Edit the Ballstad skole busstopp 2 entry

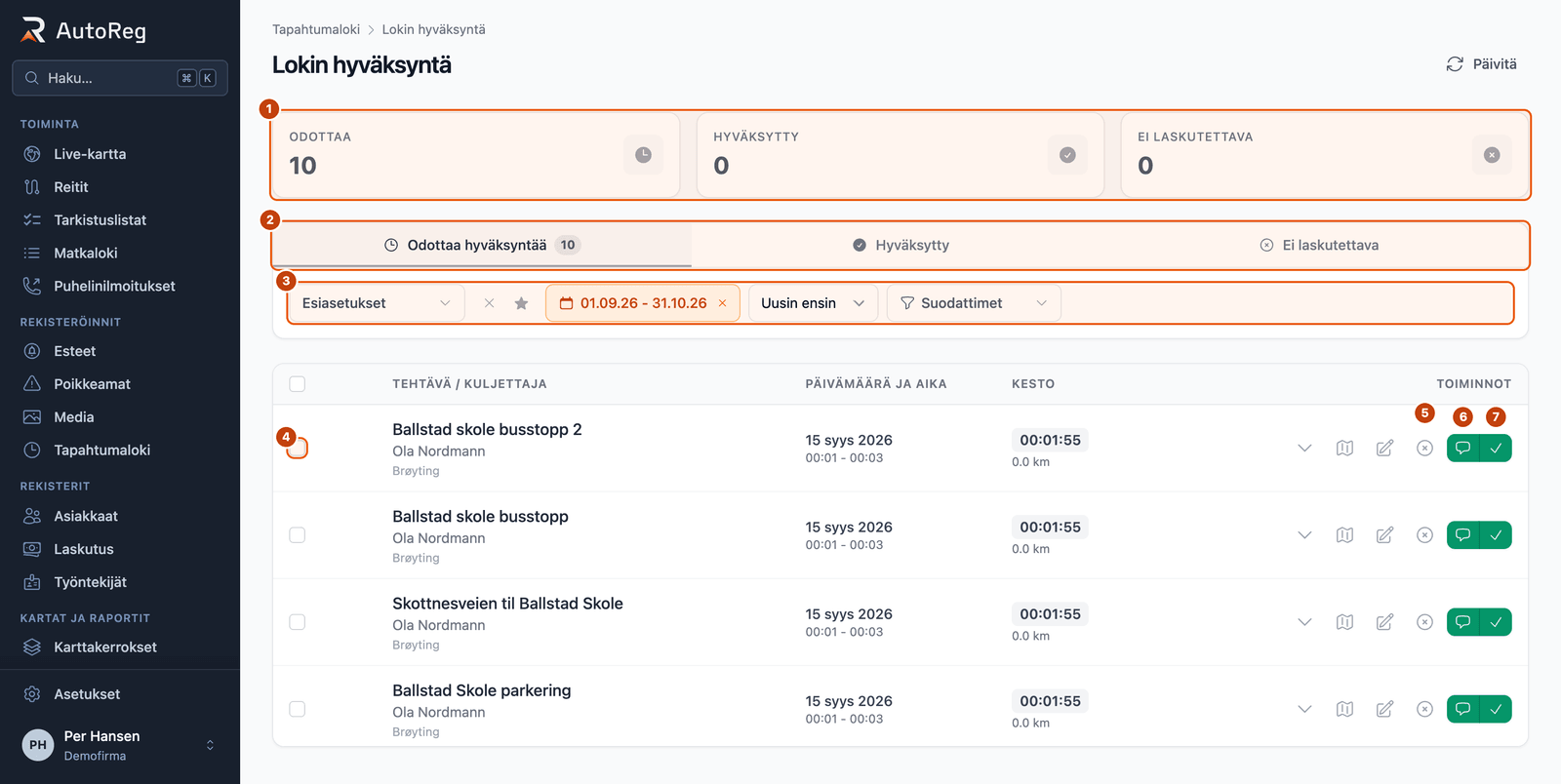pos(1384,449)
